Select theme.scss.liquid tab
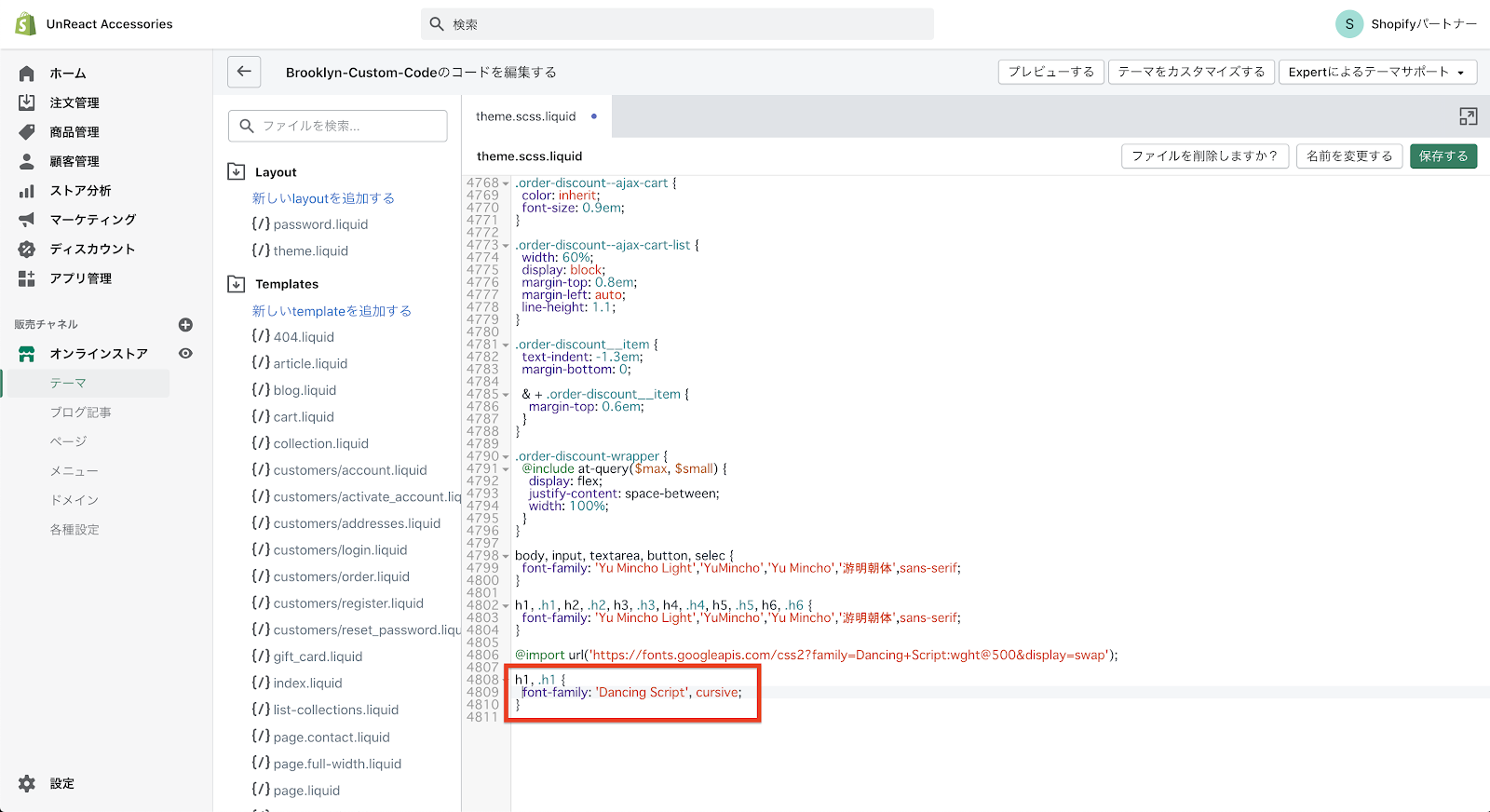Image resolution: width=1490 pixels, height=812 pixels. pyautogui.click(x=526, y=116)
